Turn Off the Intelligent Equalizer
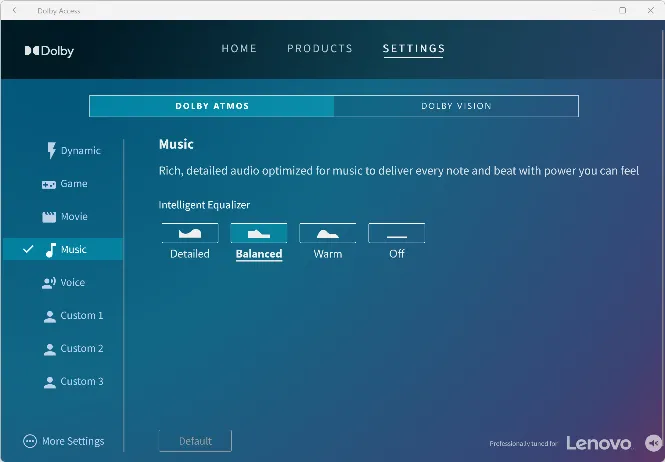Viewport: 665px width, 462px height. point(396,233)
